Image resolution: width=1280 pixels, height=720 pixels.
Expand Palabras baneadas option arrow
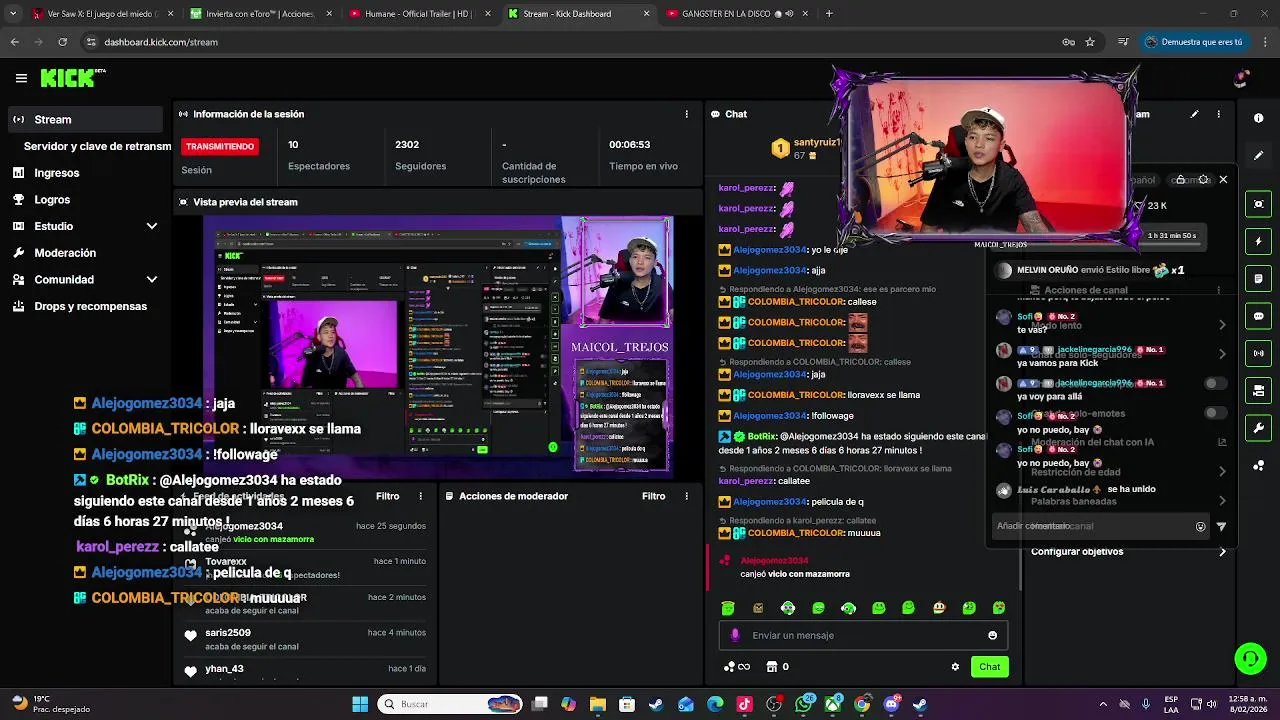point(1222,501)
